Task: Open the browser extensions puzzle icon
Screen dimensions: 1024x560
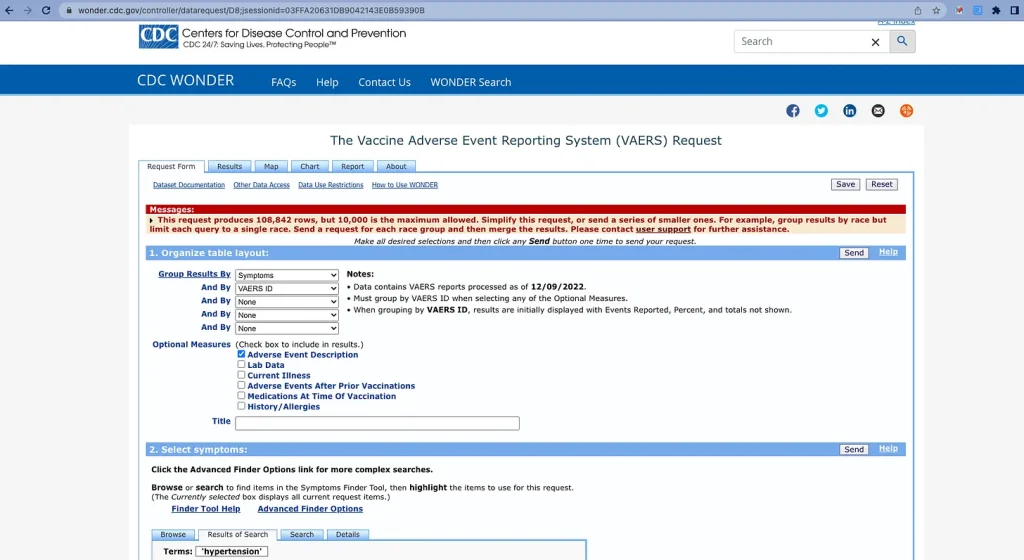Action: [995, 10]
